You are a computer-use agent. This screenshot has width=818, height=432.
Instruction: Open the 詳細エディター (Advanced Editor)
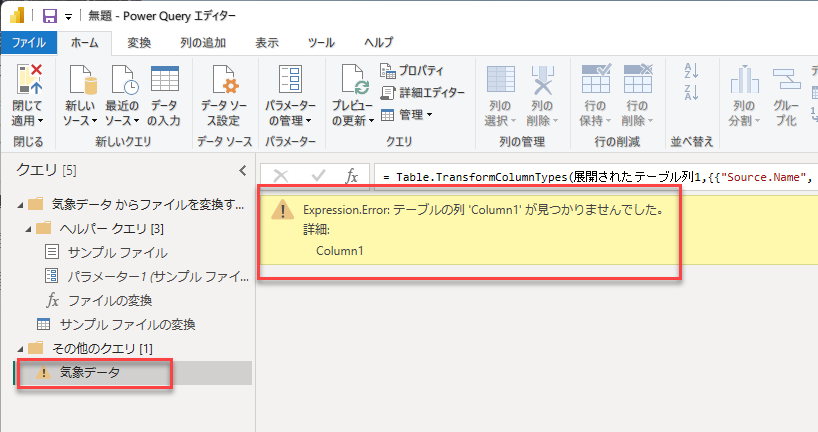(x=422, y=93)
